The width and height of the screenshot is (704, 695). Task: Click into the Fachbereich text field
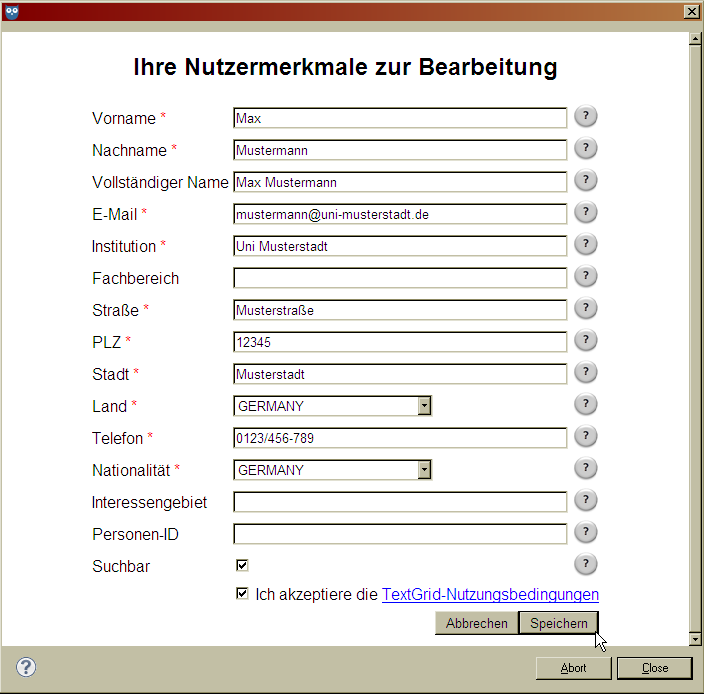tap(400, 278)
